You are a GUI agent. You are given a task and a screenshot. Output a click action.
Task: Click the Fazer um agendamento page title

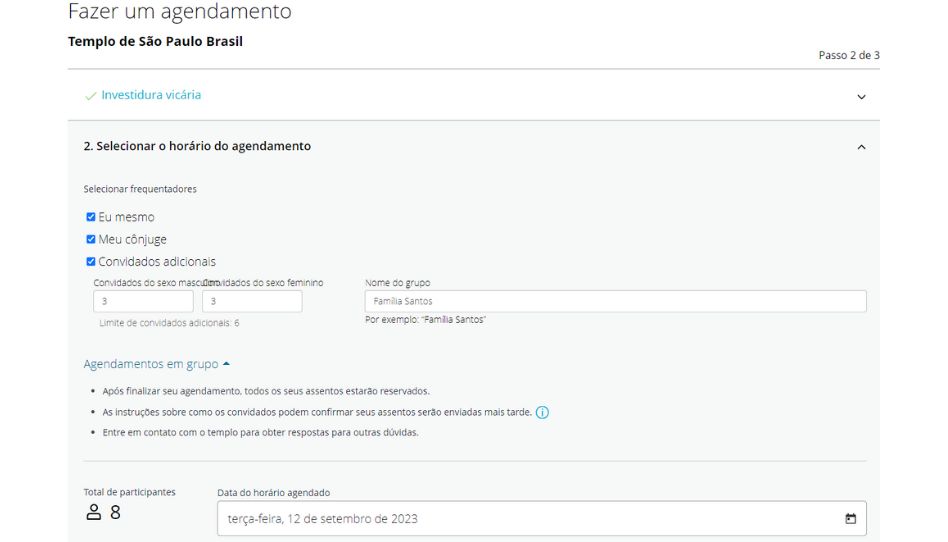pyautogui.click(x=180, y=12)
